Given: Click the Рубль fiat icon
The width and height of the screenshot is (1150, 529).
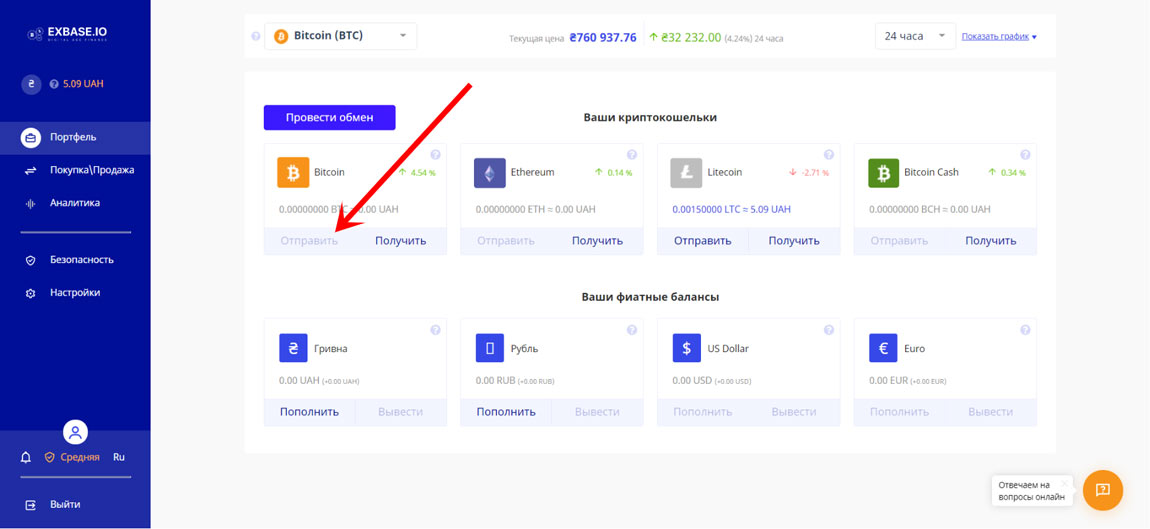Looking at the screenshot, I should (x=489, y=348).
